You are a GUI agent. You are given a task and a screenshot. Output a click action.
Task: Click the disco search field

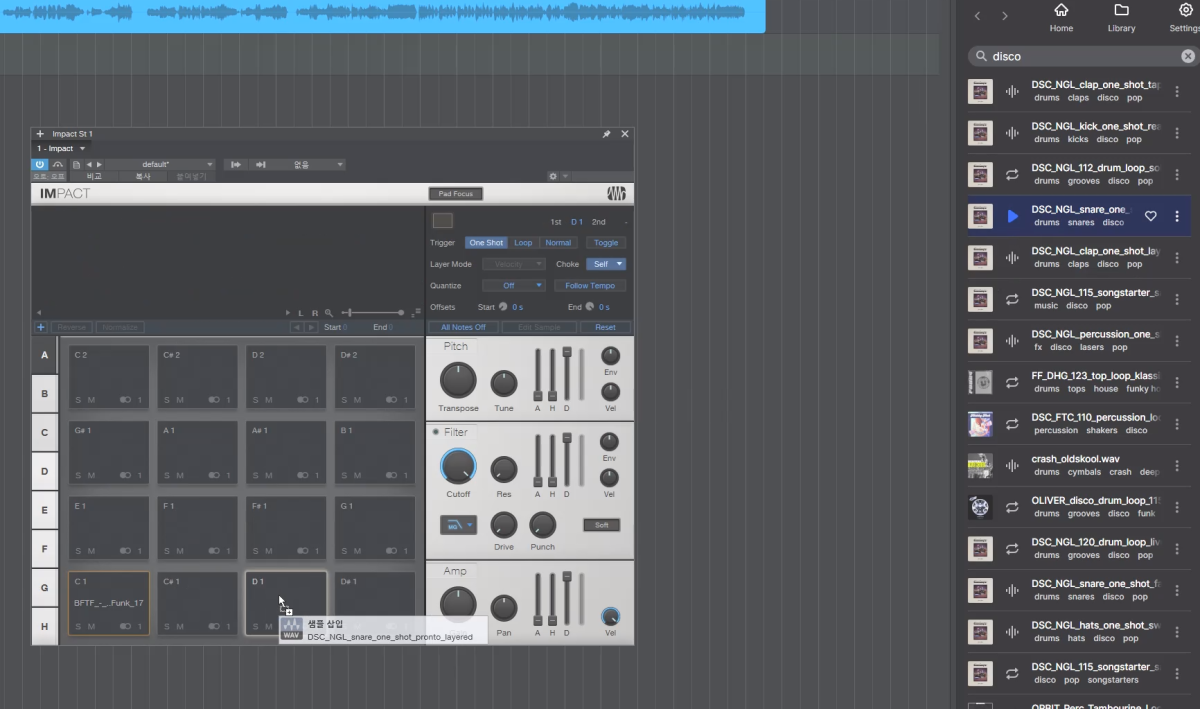1083,57
